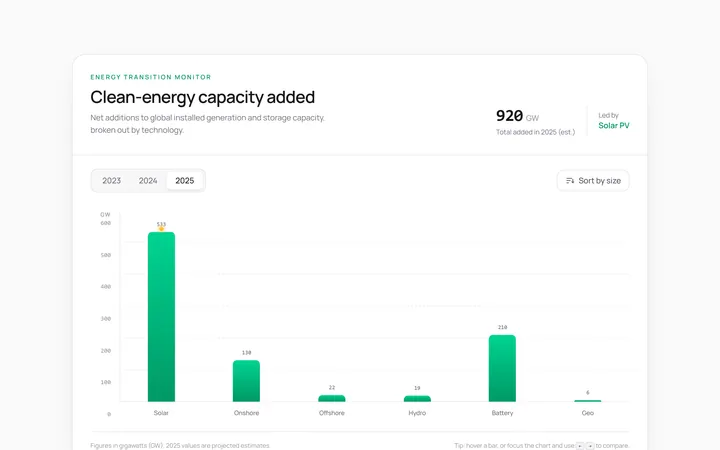Click the sort icon in Sort by size
The image size is (720, 450).
coord(570,181)
